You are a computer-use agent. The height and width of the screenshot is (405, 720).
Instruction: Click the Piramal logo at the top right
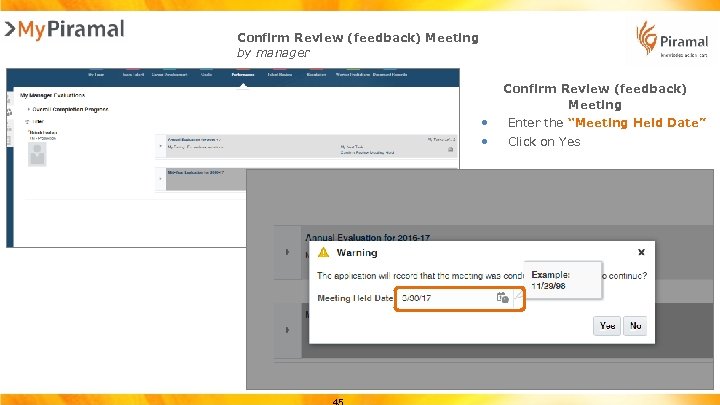pos(672,39)
